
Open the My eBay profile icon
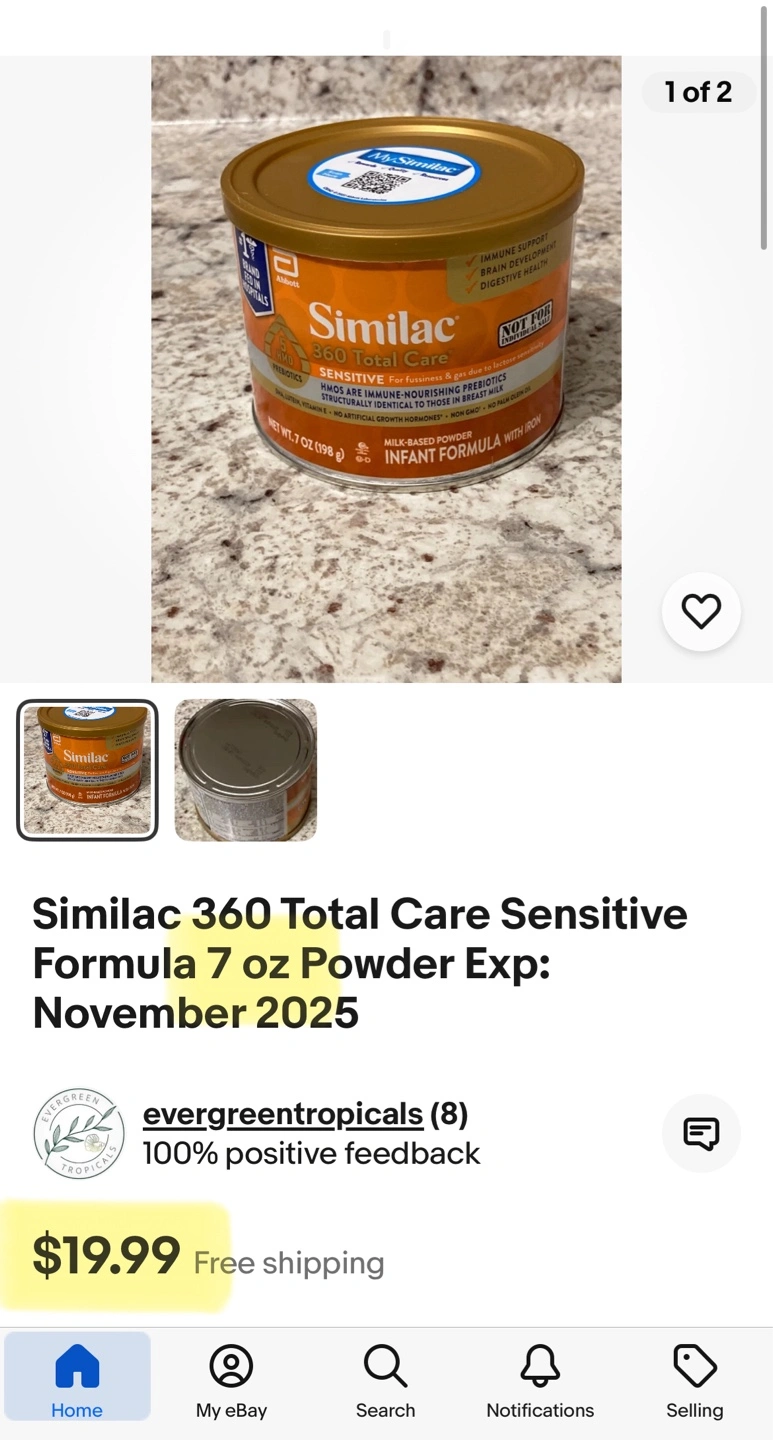click(x=231, y=1366)
